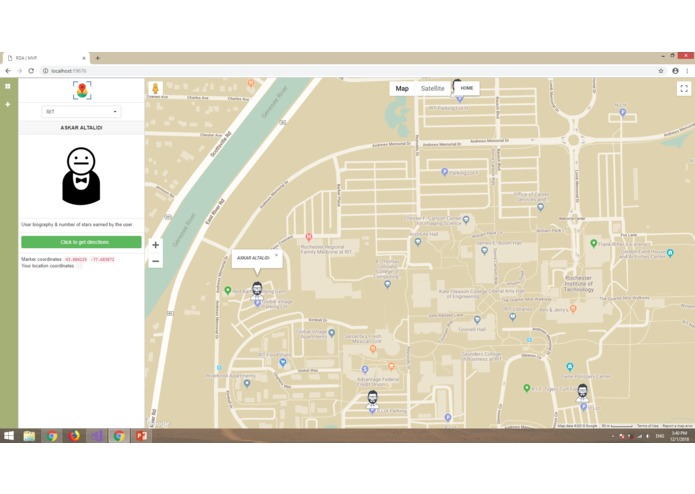Viewport: 695px width, 494px height.
Task: Click the plus icon in the green sidebar
Action: (8, 104)
